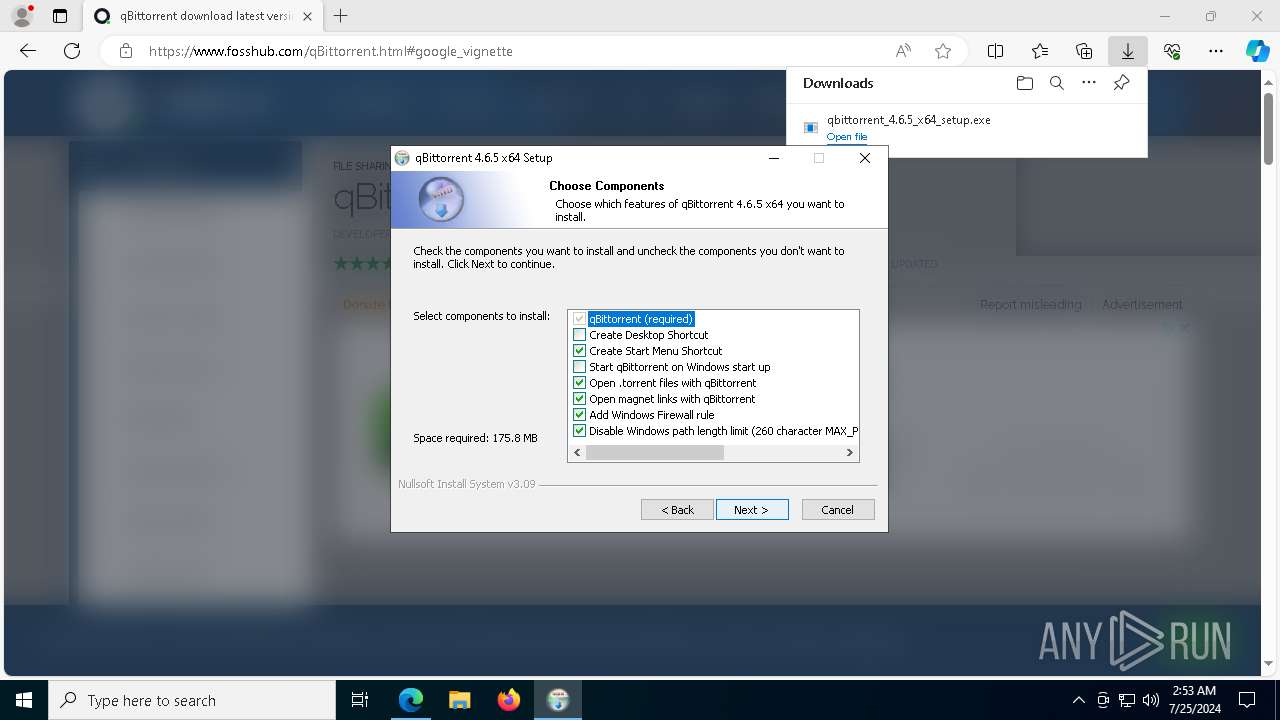The height and width of the screenshot is (720, 1280).
Task: Click the Next button
Action: (752, 510)
